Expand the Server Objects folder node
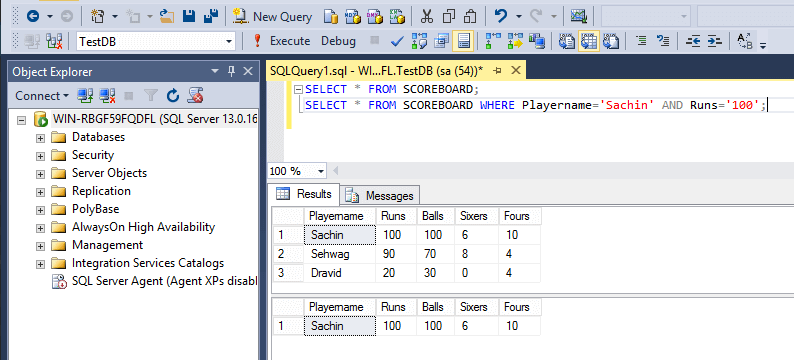Viewport: 794px width, 360px height. (41, 174)
